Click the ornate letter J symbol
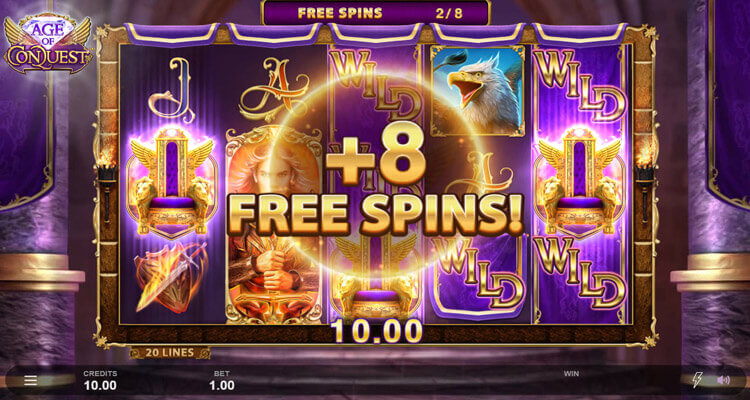 tap(171, 91)
